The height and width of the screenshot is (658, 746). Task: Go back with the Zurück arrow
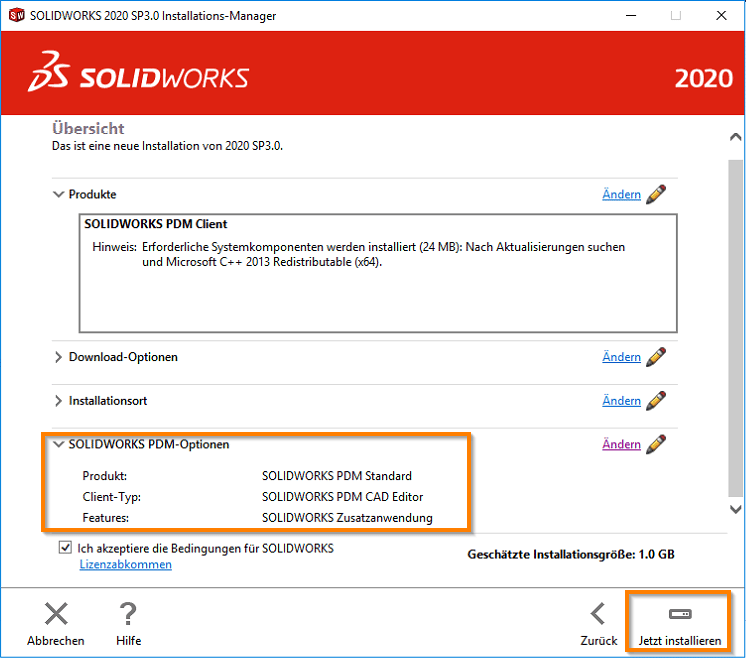pos(598,613)
